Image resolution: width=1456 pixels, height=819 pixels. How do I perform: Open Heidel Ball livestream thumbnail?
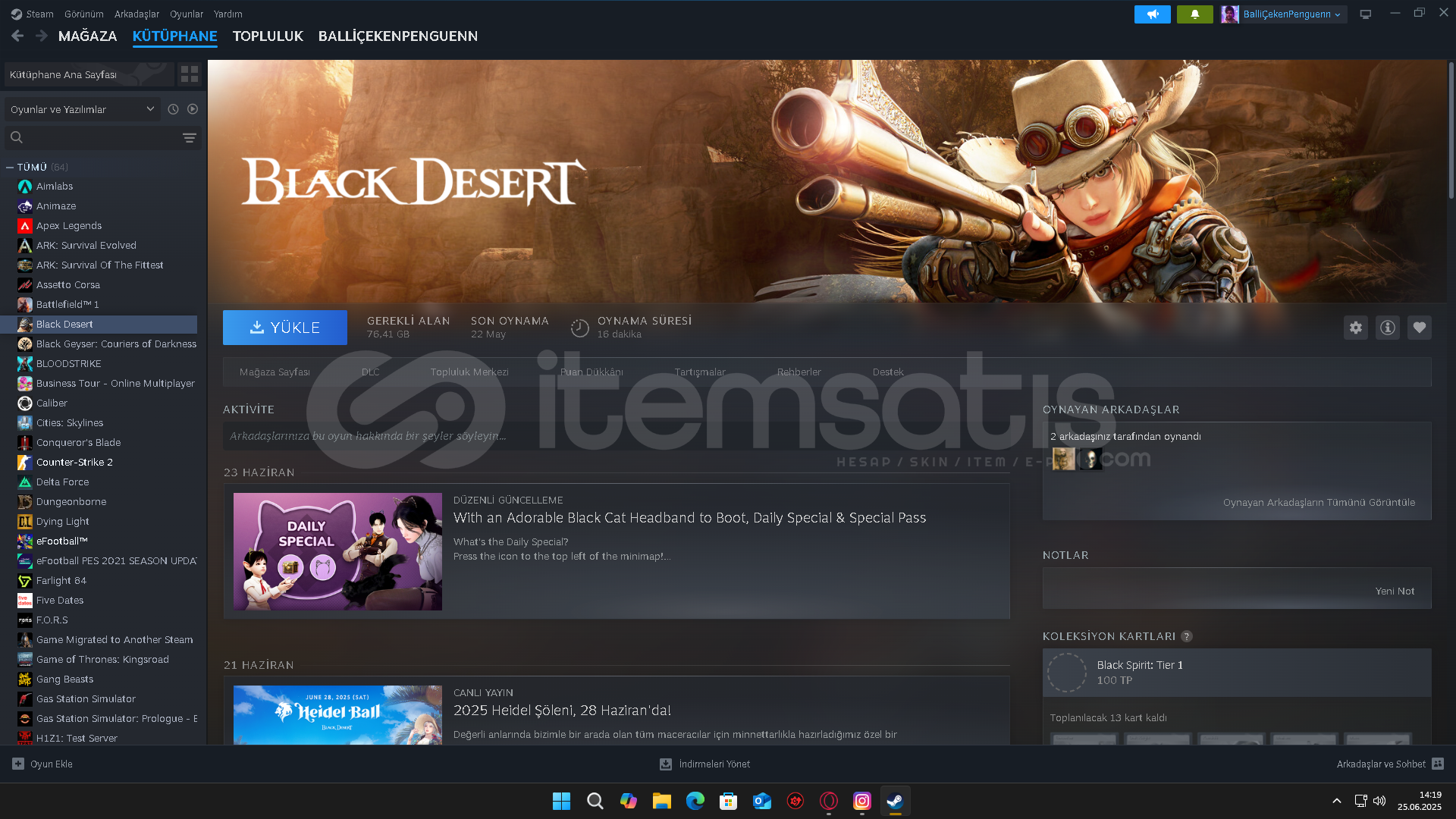337,714
